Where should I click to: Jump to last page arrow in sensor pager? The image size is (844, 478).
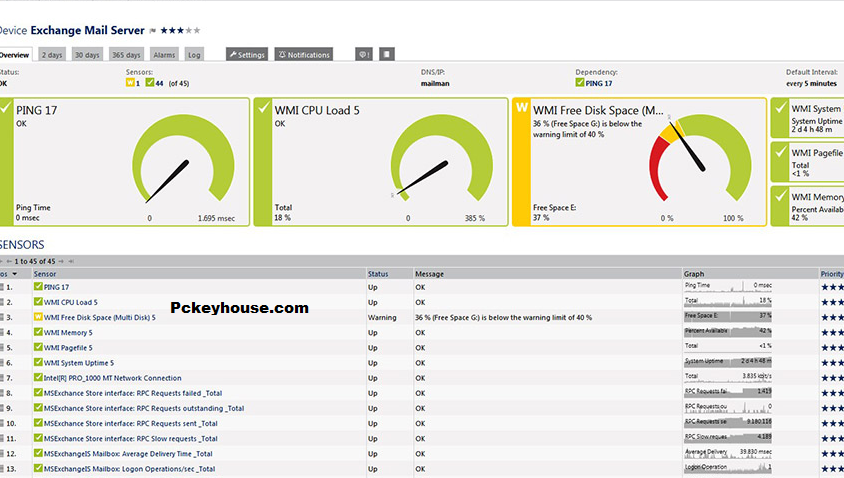point(71,261)
